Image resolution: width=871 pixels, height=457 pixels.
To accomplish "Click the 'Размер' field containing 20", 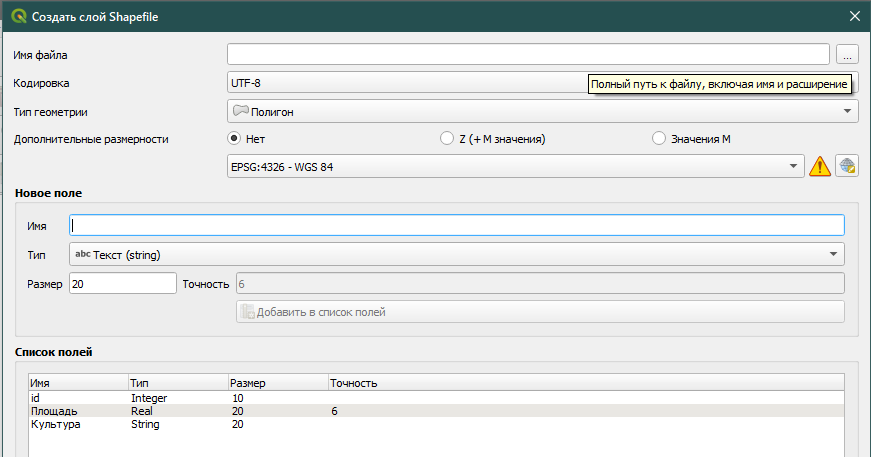I will 122,283.
